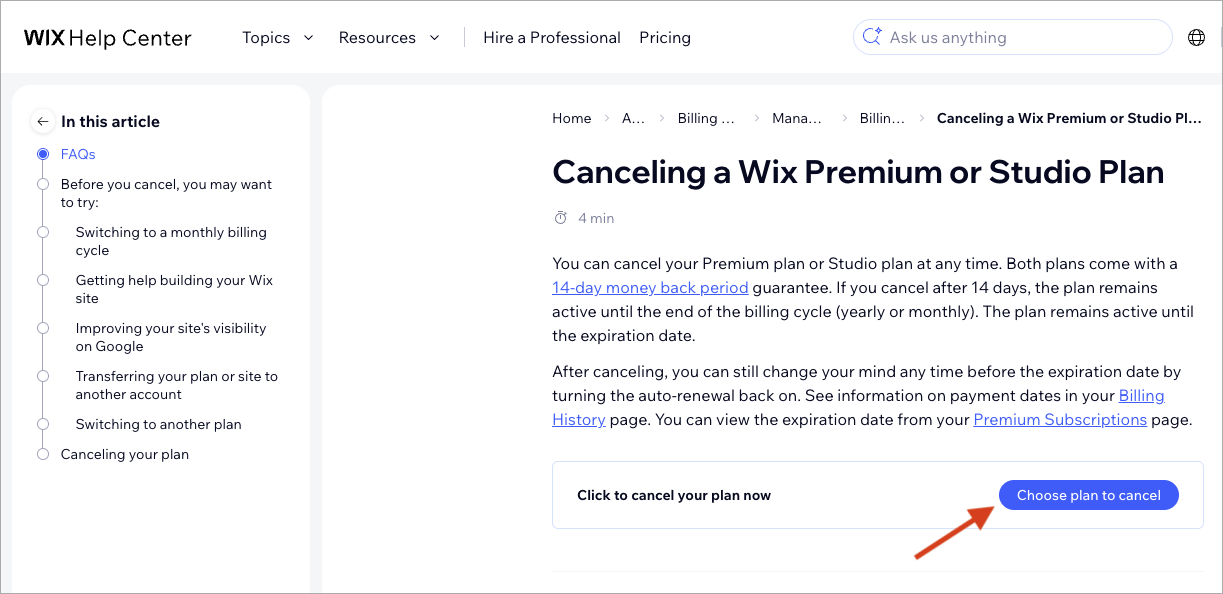Jump to Switching to another plan section
The image size is (1223, 594).
pos(158,424)
